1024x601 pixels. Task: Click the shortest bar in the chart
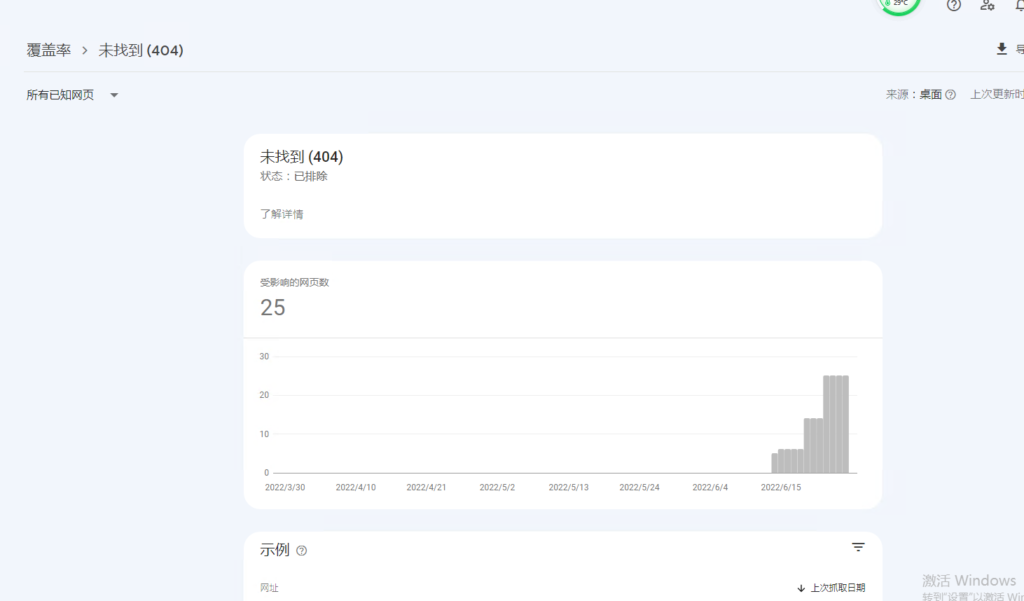[x=774, y=463]
